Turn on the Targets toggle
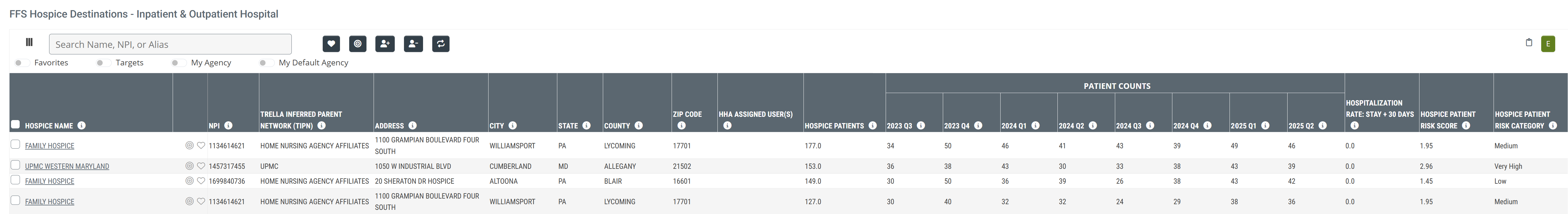Screen dimensions: 1568x214 pos(103,63)
